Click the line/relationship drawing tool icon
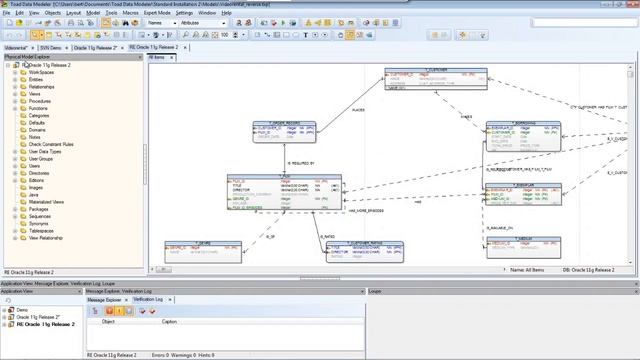 click(267, 35)
